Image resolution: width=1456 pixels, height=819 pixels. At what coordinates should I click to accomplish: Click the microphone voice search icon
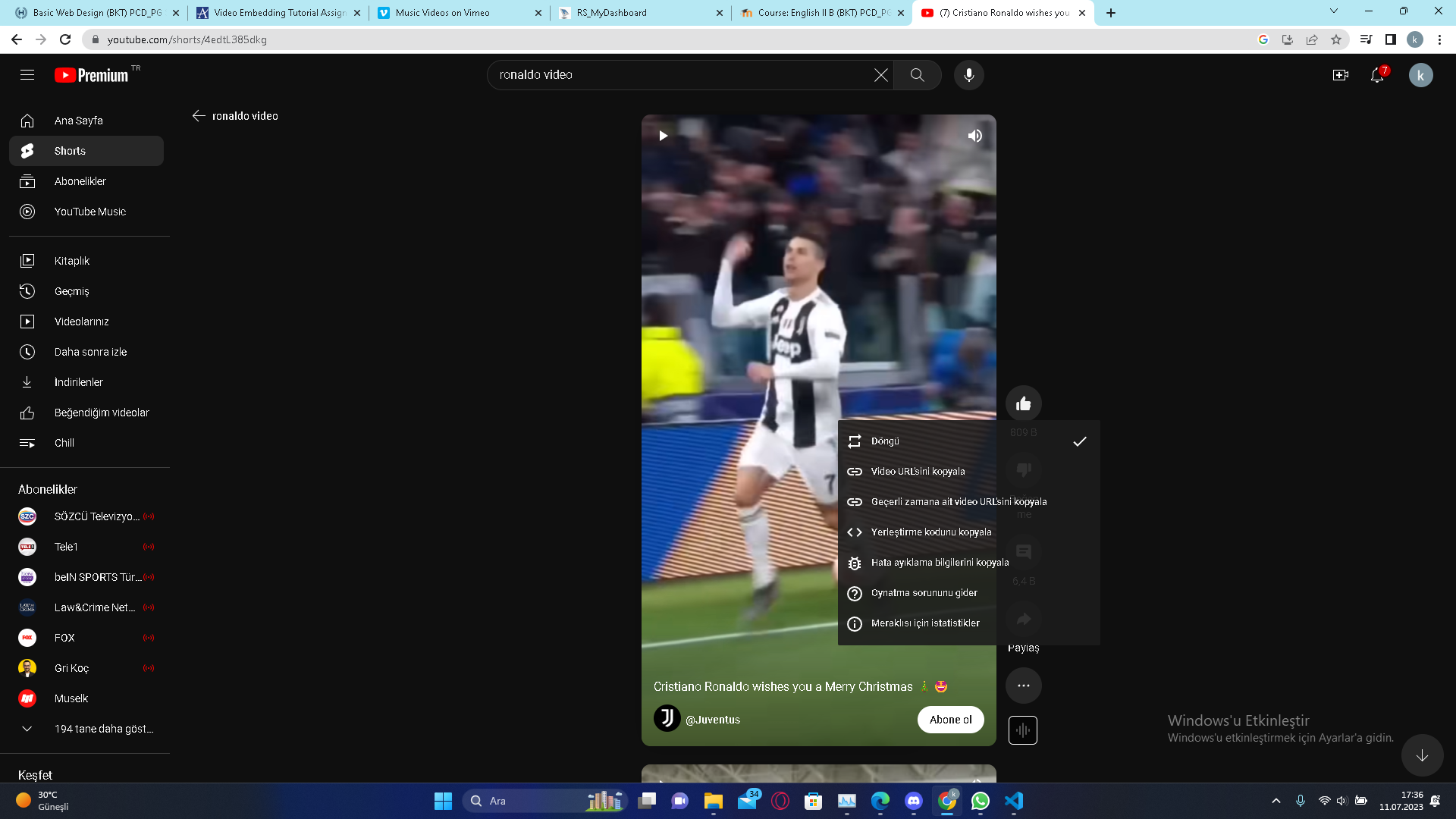coord(968,75)
